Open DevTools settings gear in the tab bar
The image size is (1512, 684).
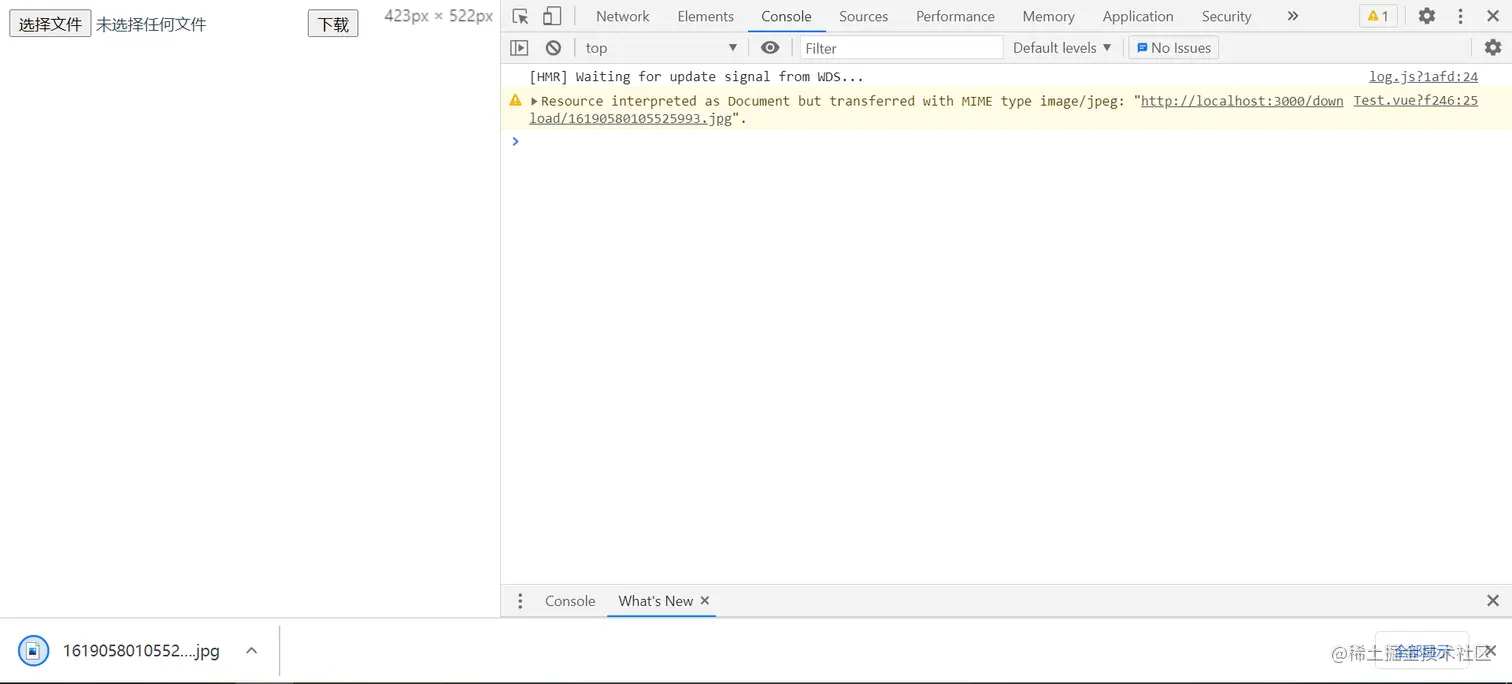pyautogui.click(x=1427, y=16)
